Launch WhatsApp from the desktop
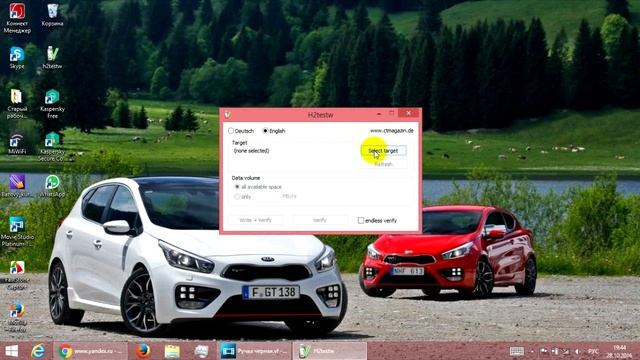 (52, 185)
